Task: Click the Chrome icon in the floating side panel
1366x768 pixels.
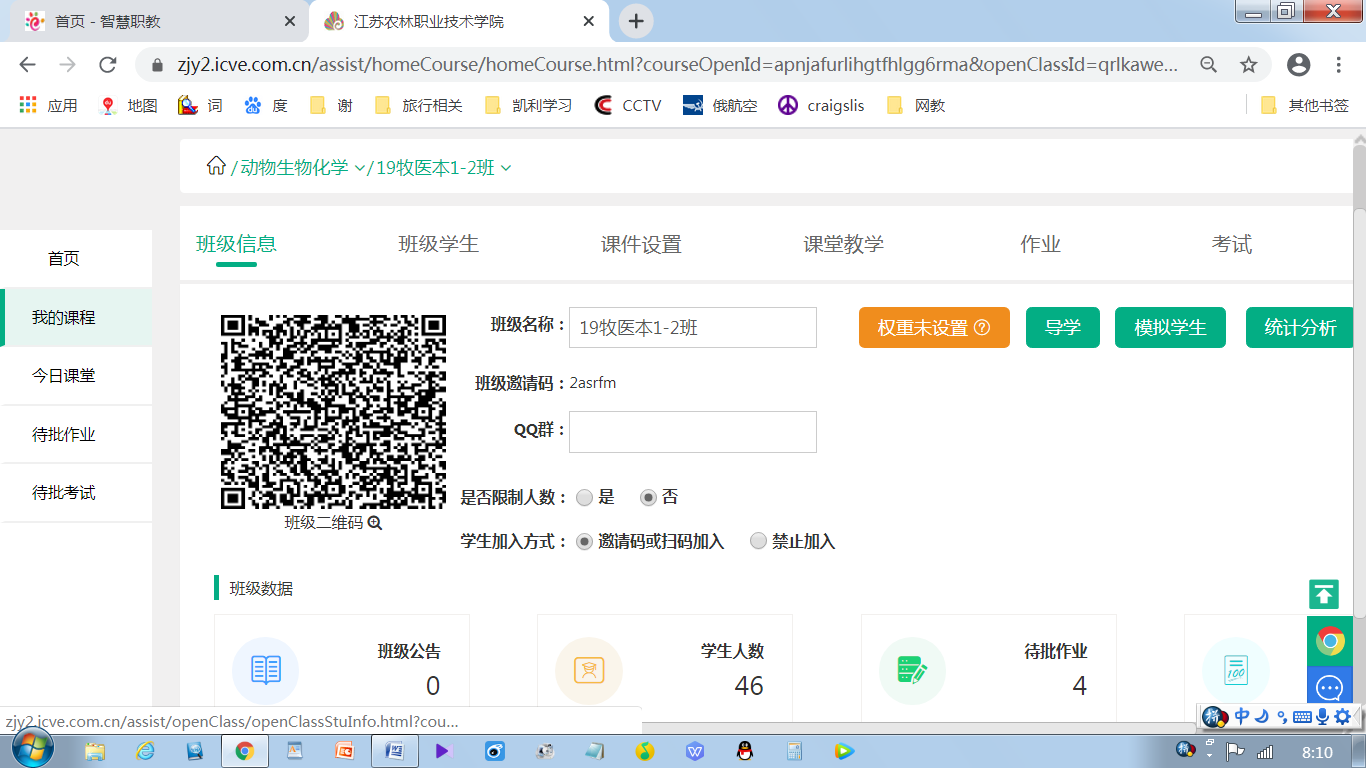Action: coord(1330,641)
